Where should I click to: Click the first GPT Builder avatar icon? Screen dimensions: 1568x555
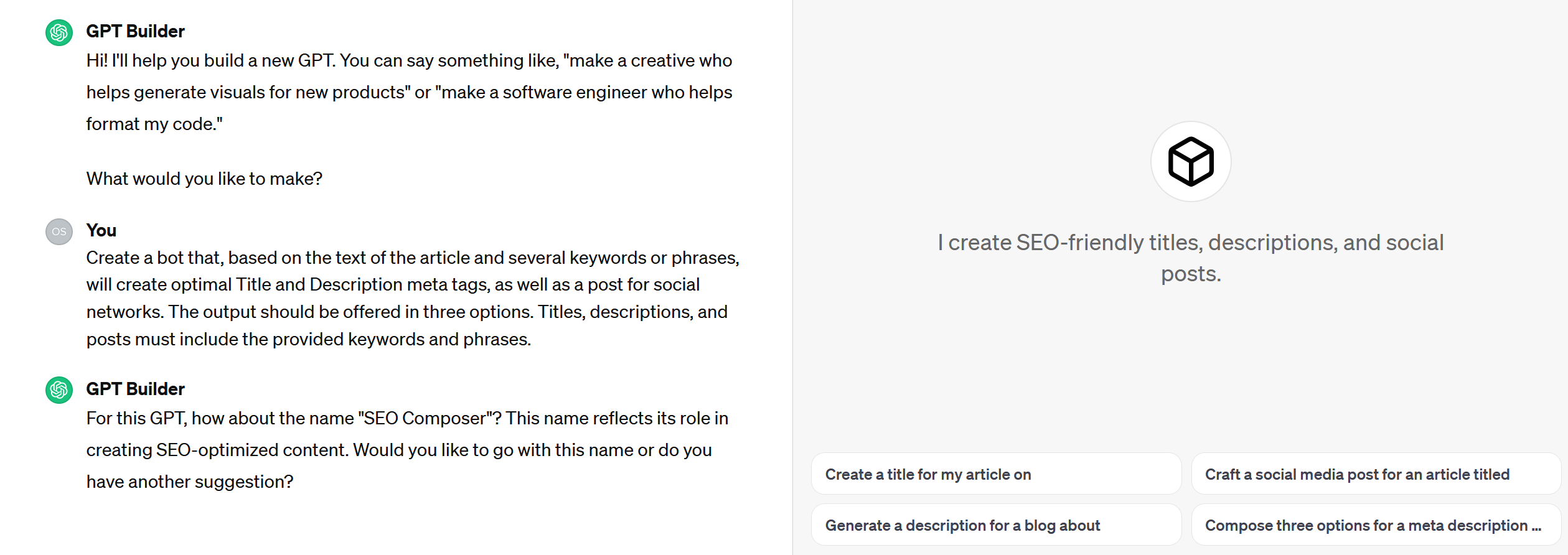pyautogui.click(x=59, y=32)
